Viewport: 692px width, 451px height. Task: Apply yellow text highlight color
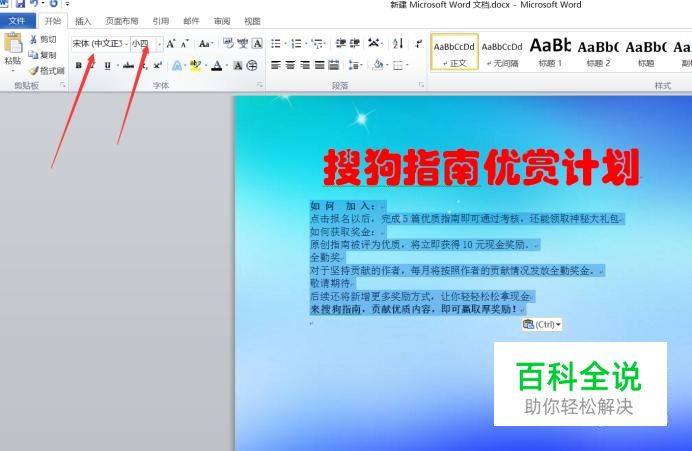(195, 66)
